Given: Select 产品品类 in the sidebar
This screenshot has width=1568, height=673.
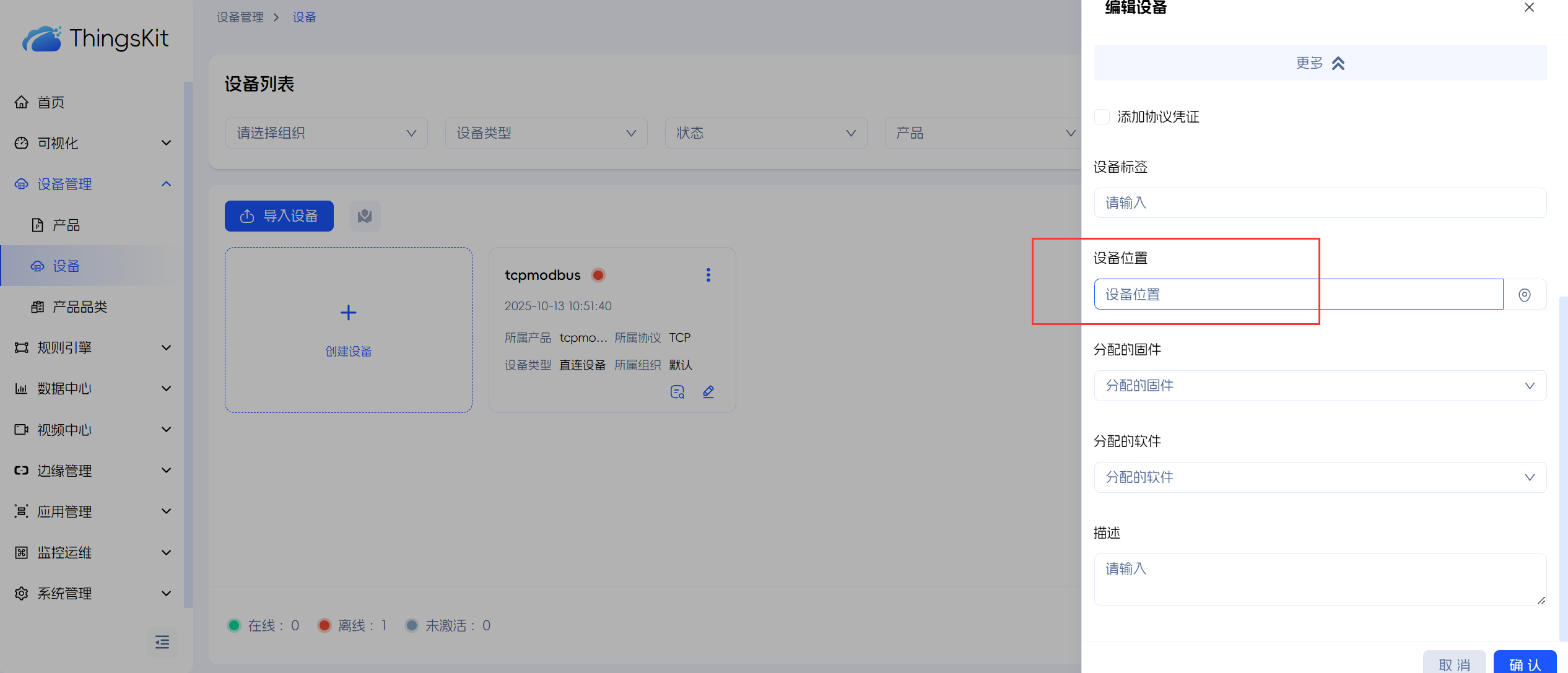Looking at the screenshot, I should click(x=80, y=306).
